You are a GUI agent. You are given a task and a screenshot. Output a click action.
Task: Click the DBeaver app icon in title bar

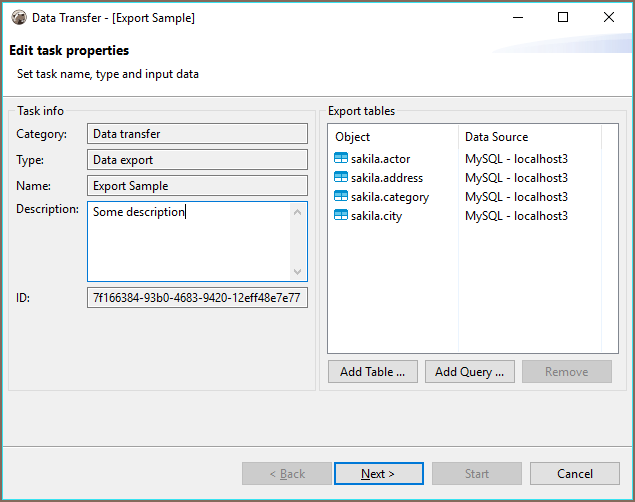19,17
